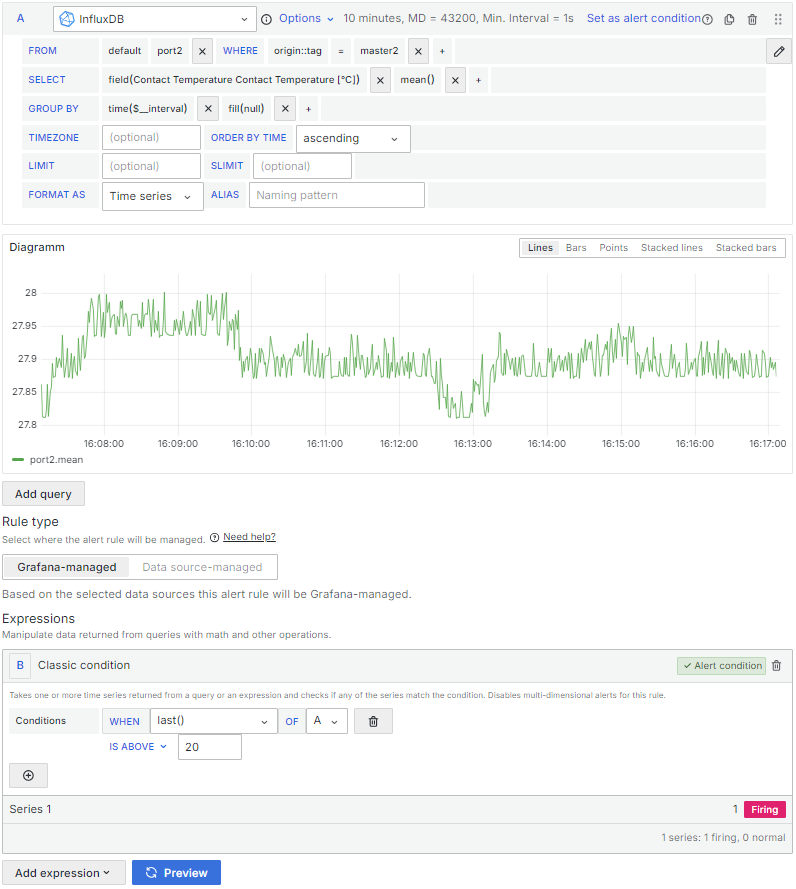The width and height of the screenshot is (796, 889).
Task: Open the ORDER BY TIME ascending dropdown
Action: pos(352,138)
